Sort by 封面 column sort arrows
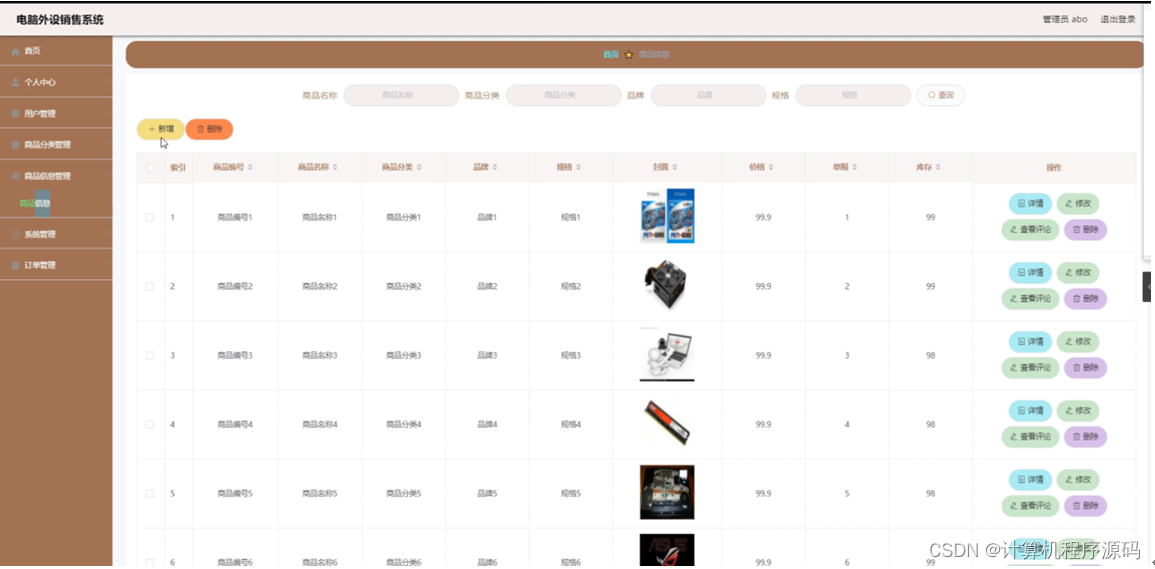The image size is (1155, 569). pos(675,168)
